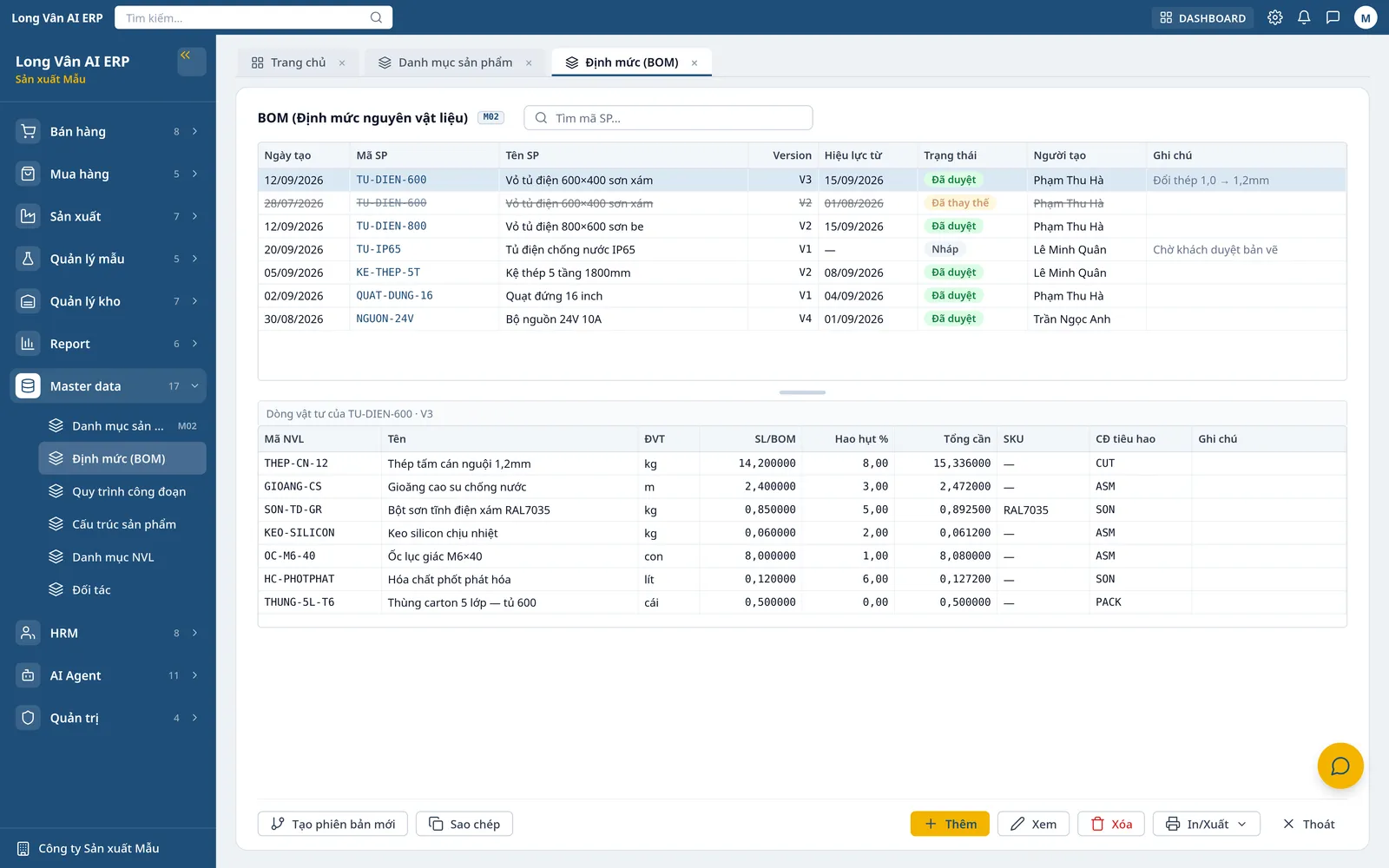Click the Sao chép button
1389x868 pixels.
(464, 824)
